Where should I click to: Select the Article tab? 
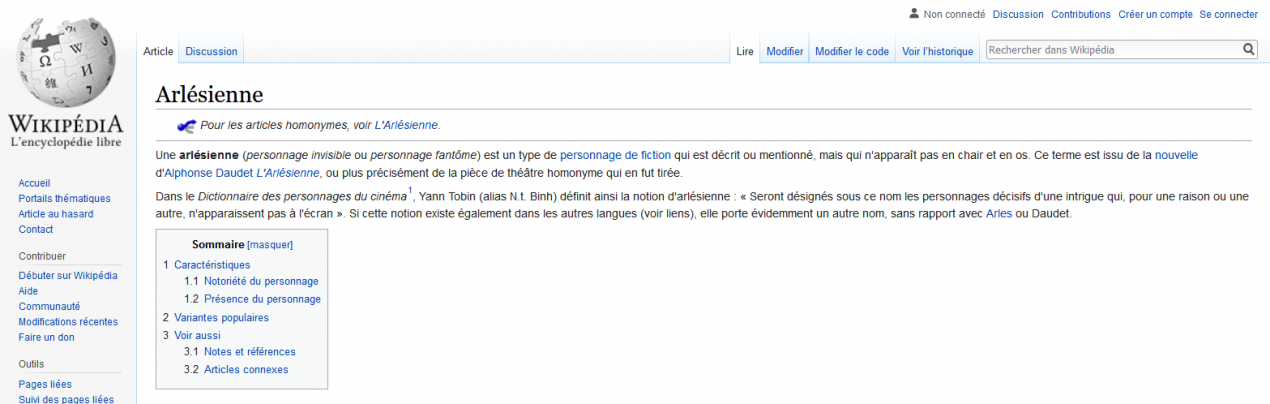pos(158,51)
